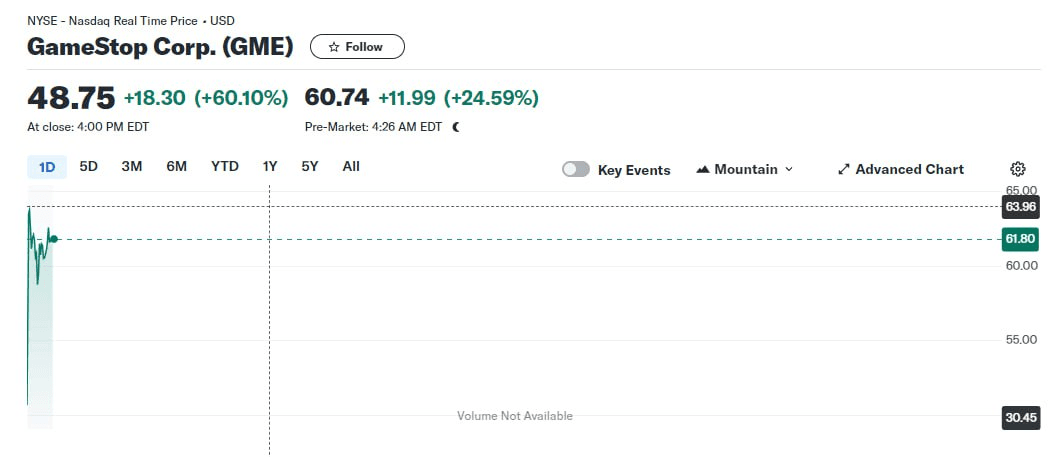The height and width of the screenshot is (457, 1054).
Task: Select the 1D chart range tab
Action: 47,167
